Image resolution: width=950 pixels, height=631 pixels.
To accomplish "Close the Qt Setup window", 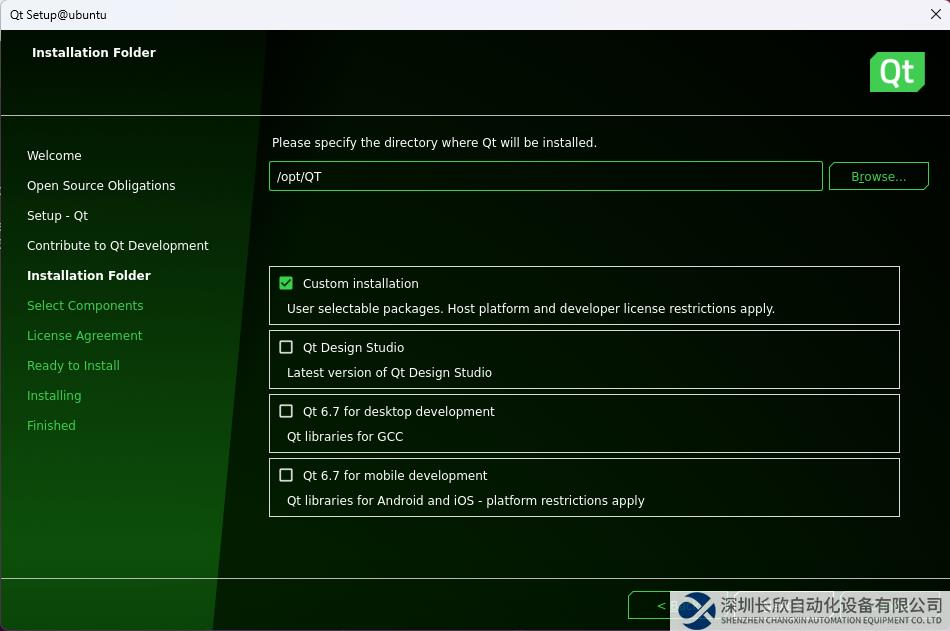I will tap(935, 14).
